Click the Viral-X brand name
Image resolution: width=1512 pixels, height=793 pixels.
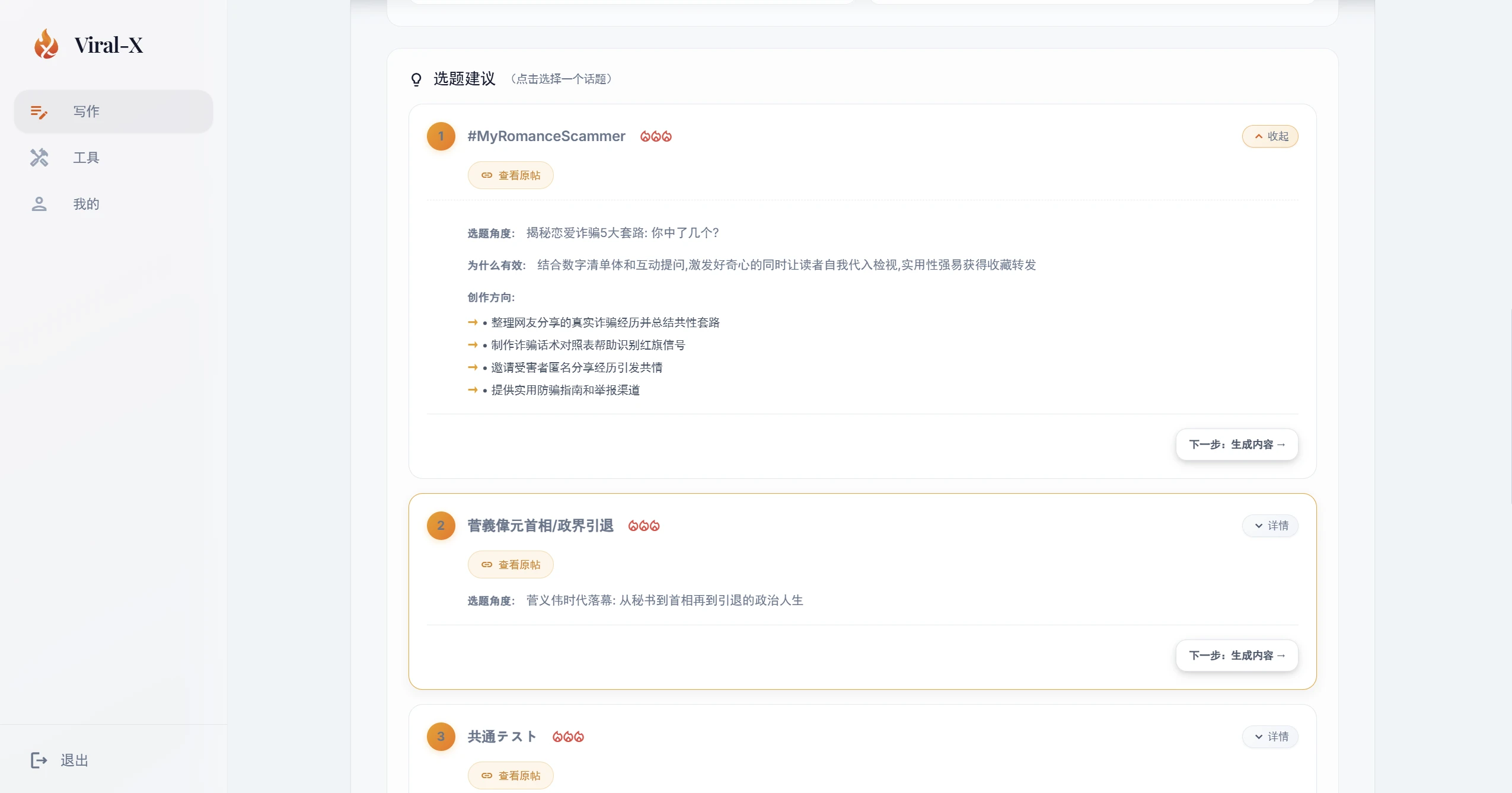(109, 45)
